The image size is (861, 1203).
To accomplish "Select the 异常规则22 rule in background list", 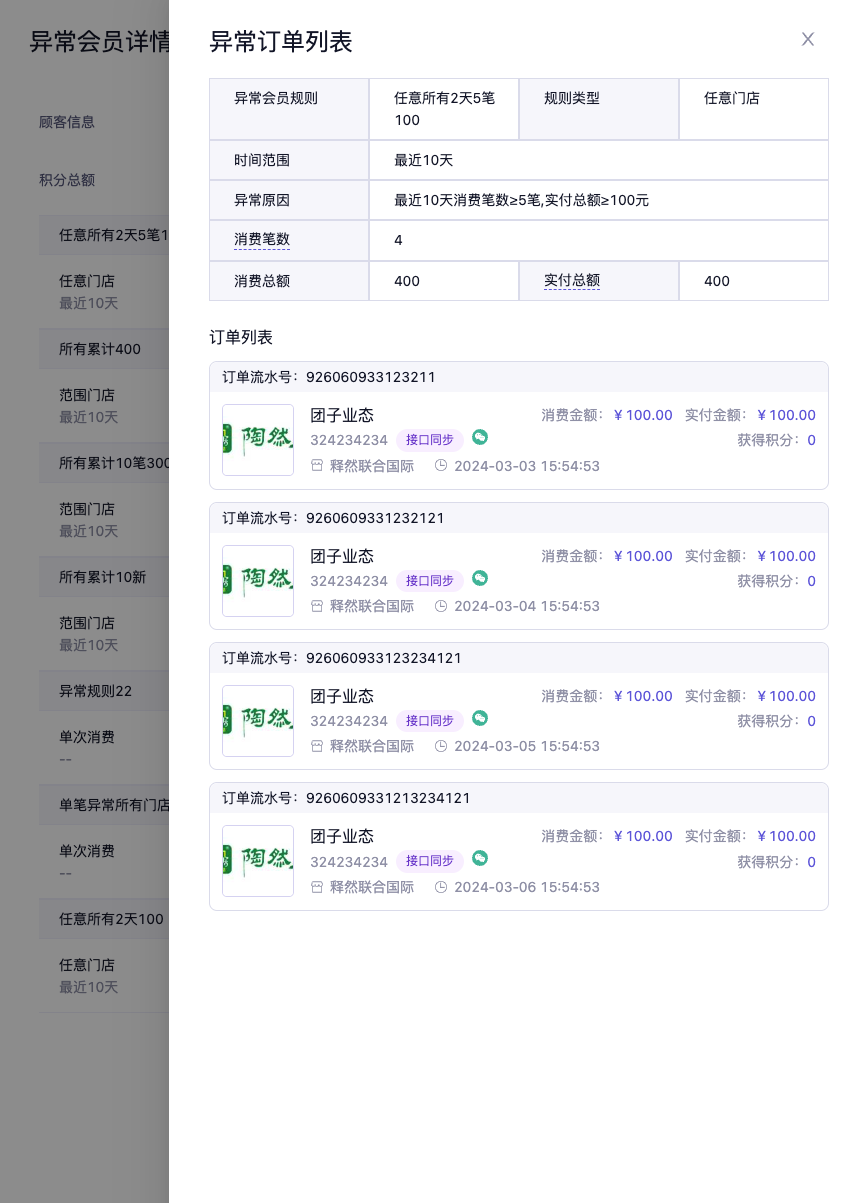I will tap(96, 691).
